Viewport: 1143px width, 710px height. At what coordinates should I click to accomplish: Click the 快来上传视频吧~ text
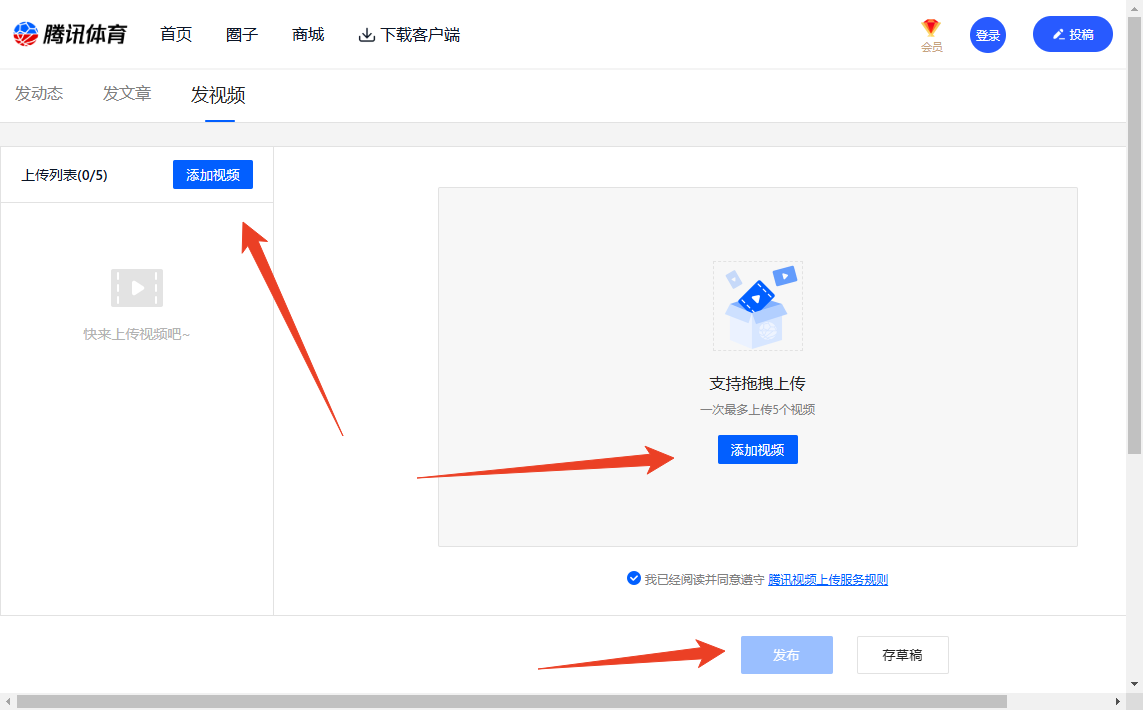coord(136,334)
